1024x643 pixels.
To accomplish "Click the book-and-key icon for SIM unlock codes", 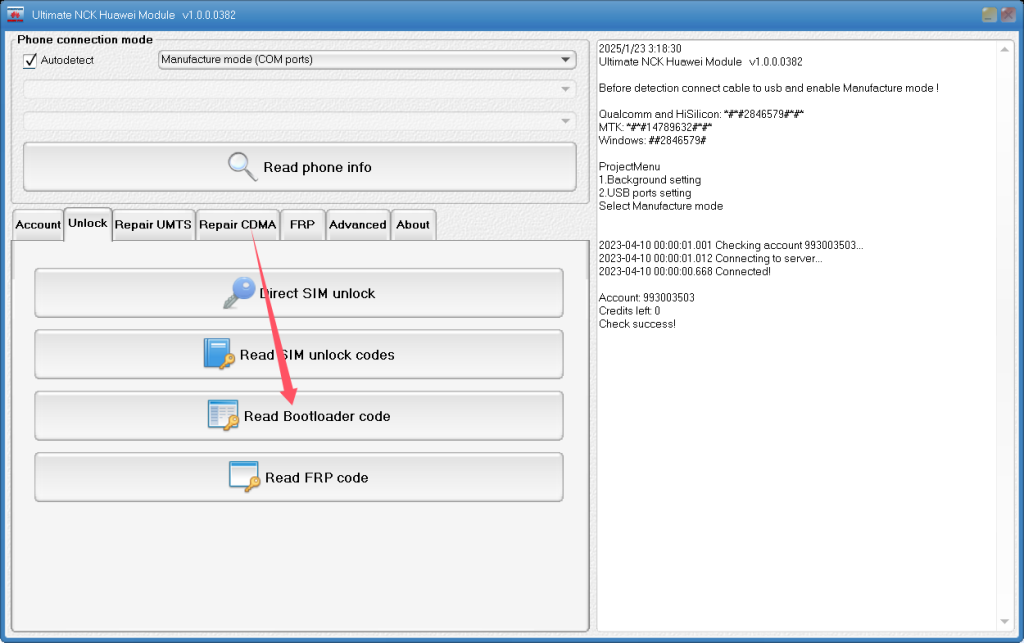I will [219, 354].
